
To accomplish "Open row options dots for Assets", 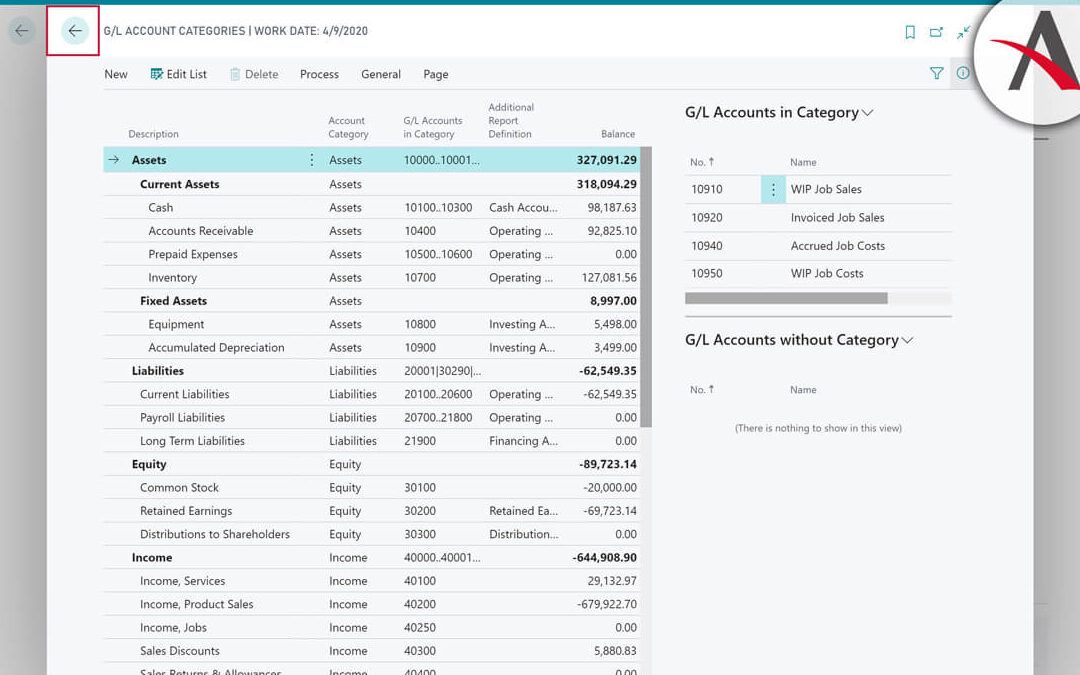I will coord(311,160).
